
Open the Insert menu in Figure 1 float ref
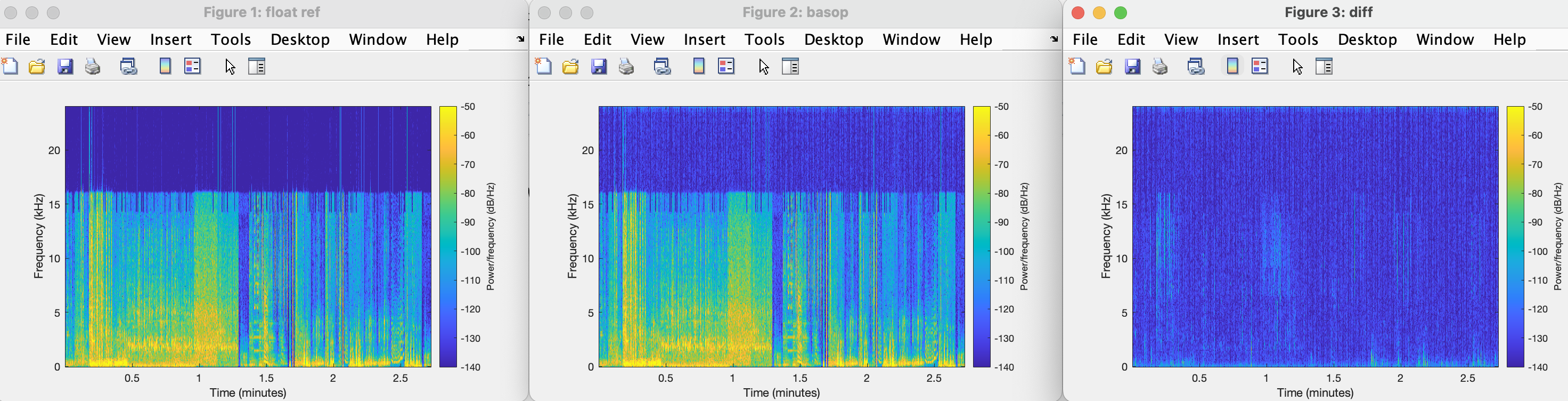pos(170,39)
